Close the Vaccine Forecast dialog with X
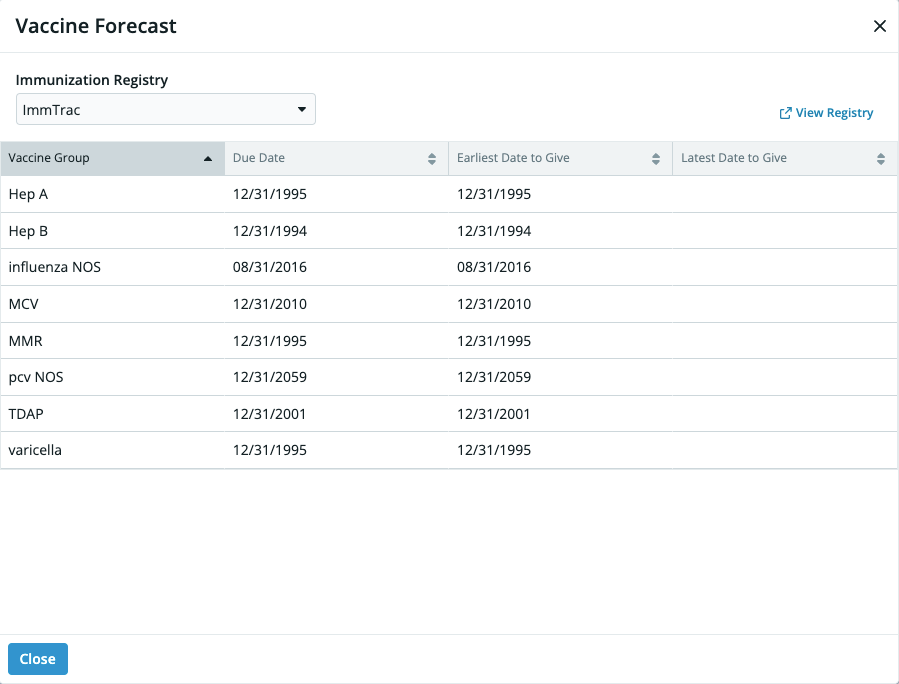Viewport: 899px width, 684px height. tap(879, 26)
